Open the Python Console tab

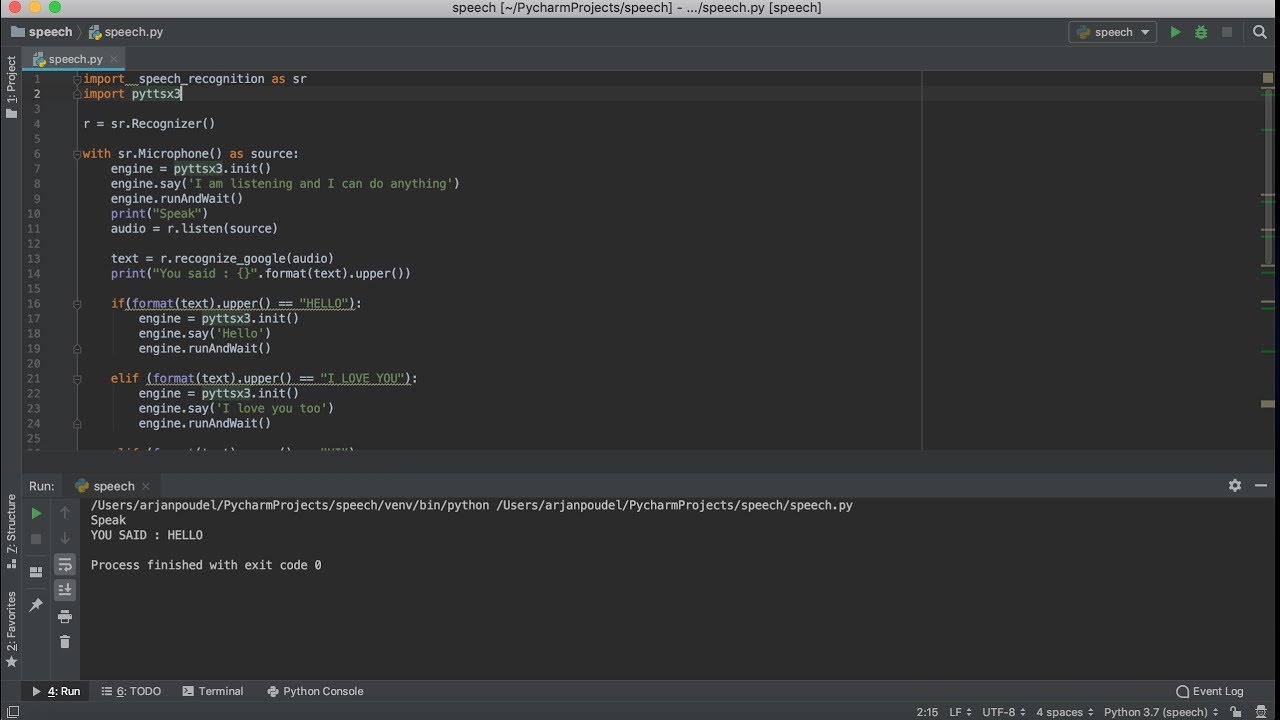point(315,691)
